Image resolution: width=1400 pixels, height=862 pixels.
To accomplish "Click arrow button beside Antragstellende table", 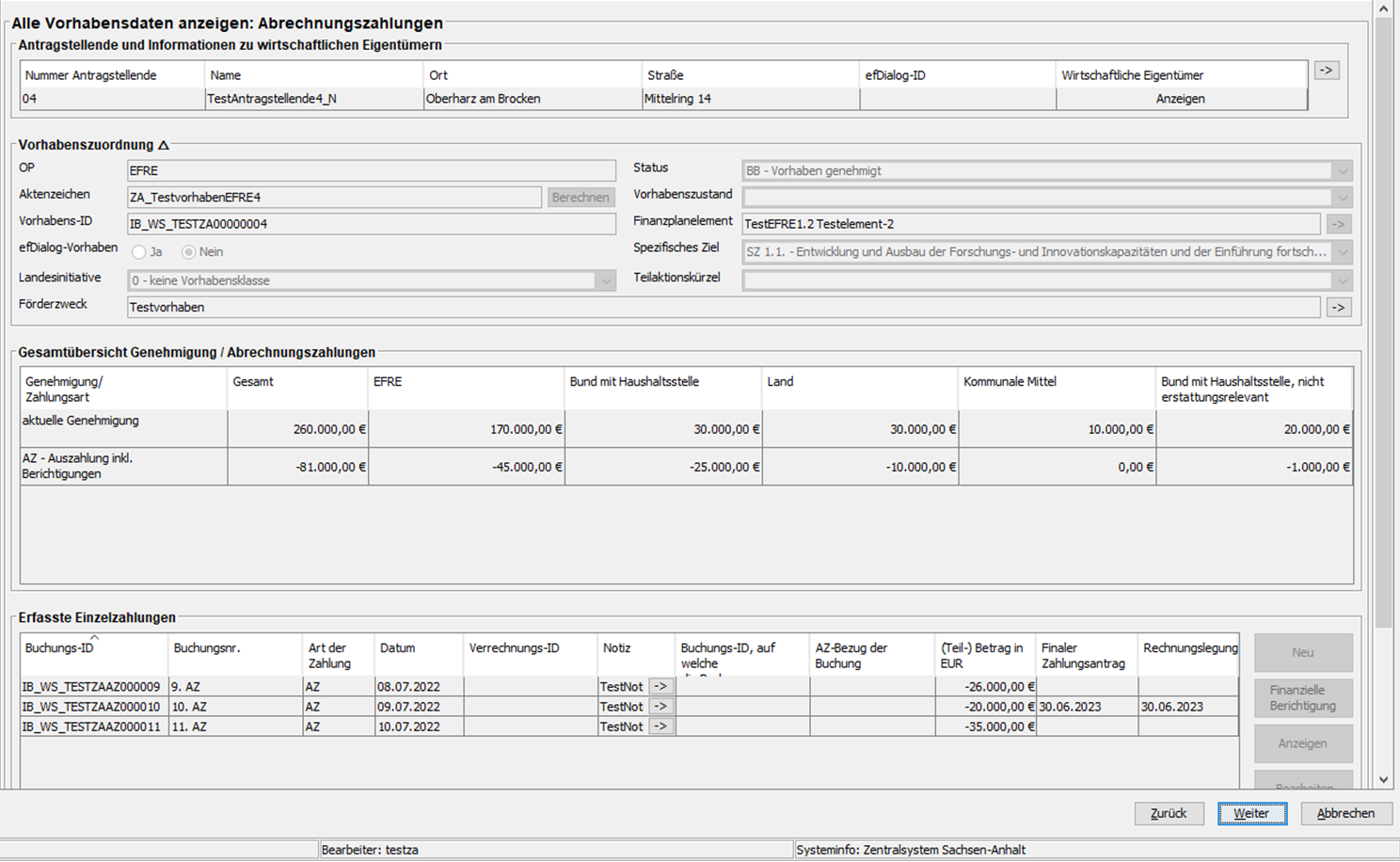I will click(x=1327, y=71).
